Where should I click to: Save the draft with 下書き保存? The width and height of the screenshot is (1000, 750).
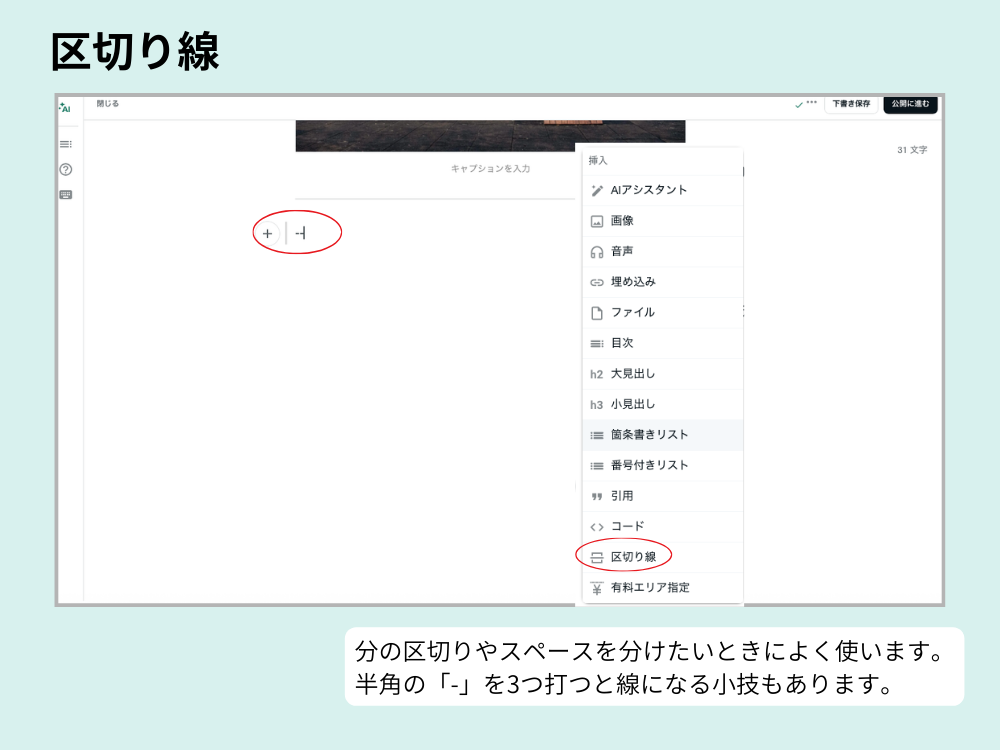(x=849, y=104)
